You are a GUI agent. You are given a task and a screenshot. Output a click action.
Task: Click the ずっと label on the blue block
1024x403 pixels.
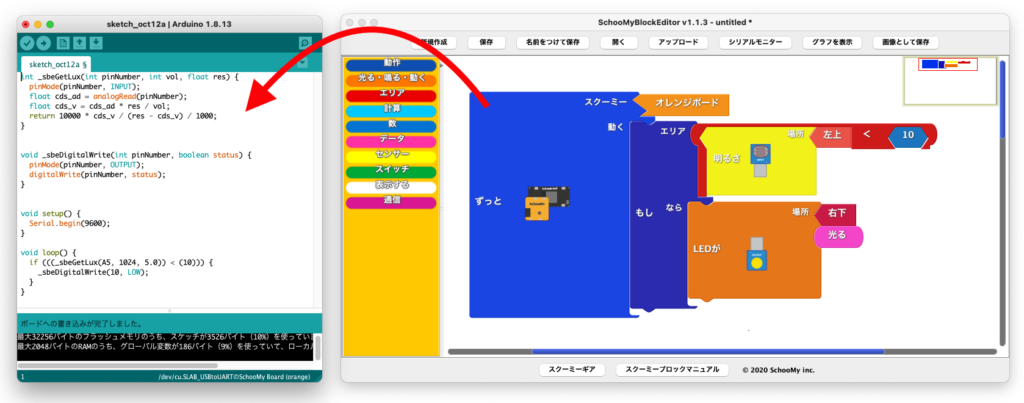point(489,201)
